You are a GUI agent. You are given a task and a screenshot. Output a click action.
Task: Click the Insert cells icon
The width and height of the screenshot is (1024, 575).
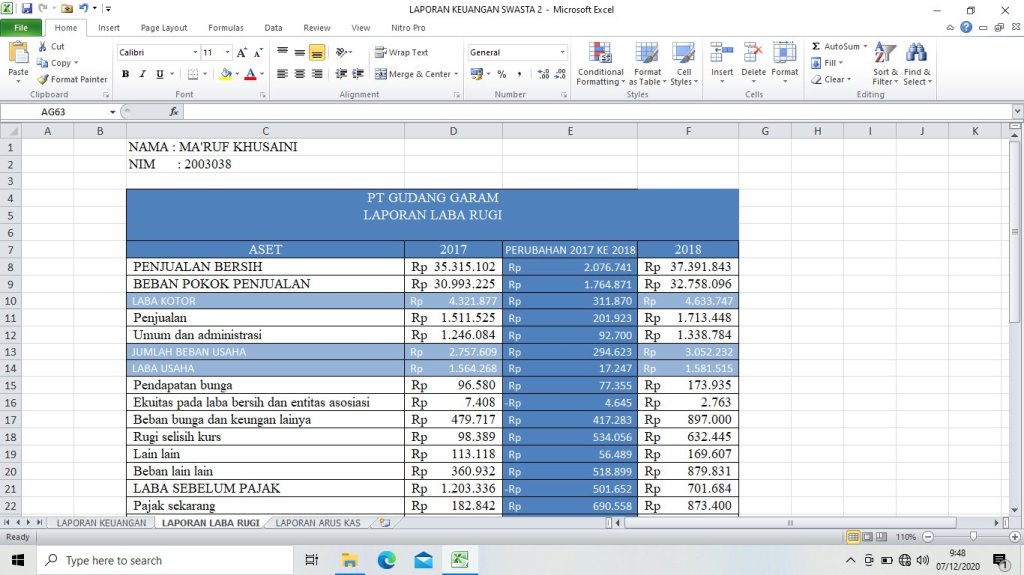[x=721, y=58]
